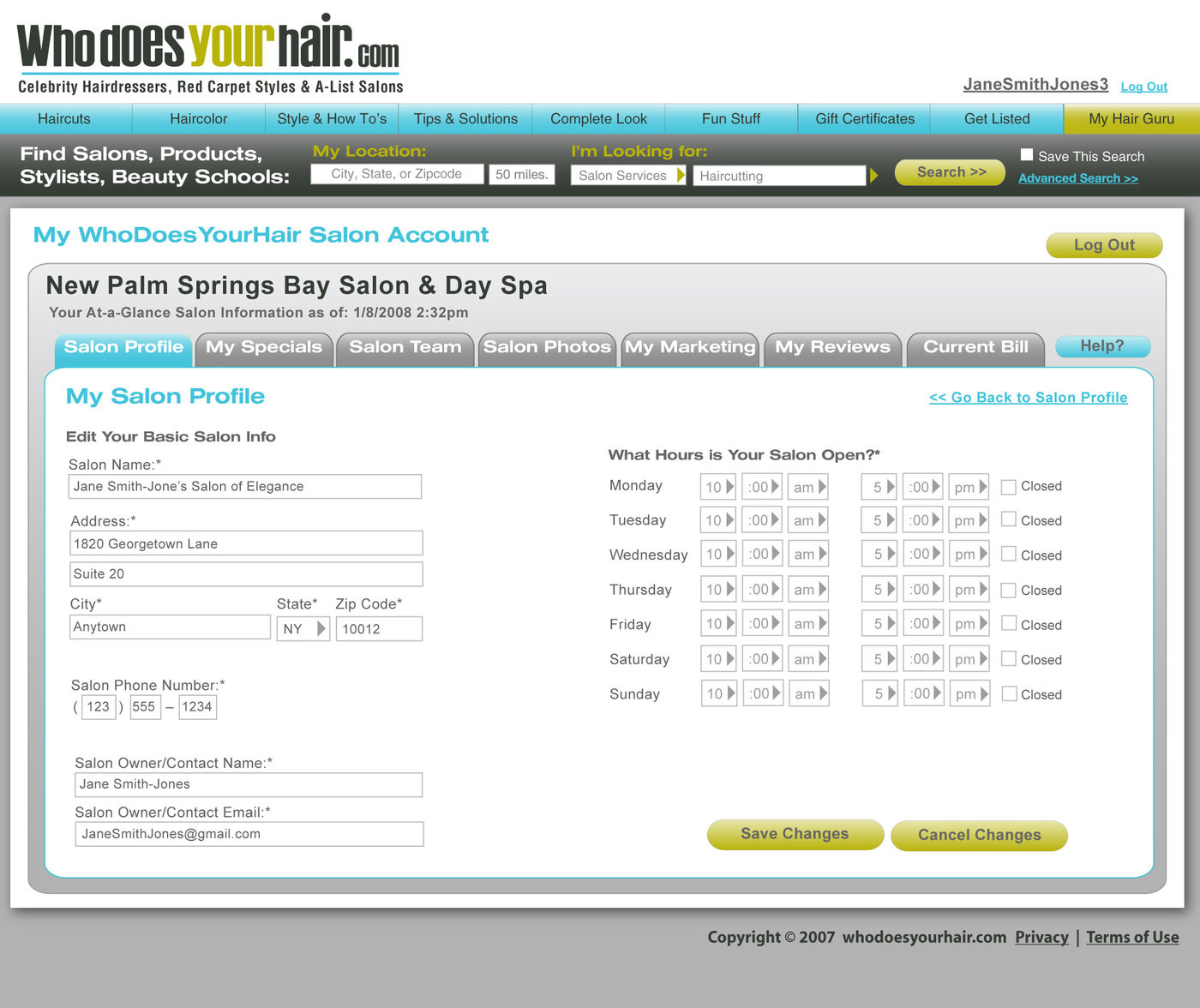
Task: Click City, State, or Zipcode field
Action: click(x=397, y=174)
